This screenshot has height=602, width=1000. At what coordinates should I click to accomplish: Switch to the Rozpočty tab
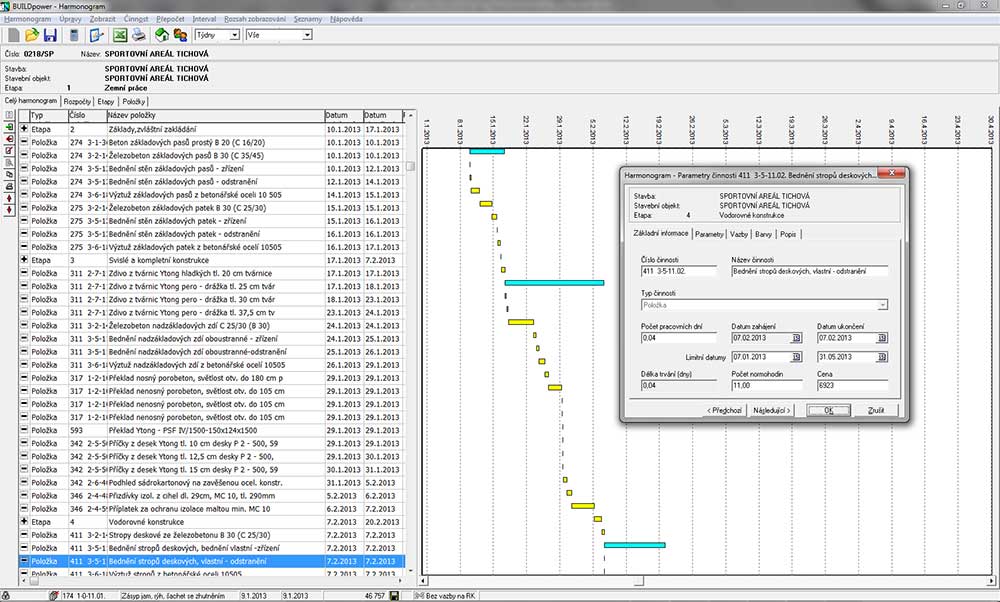[78, 101]
